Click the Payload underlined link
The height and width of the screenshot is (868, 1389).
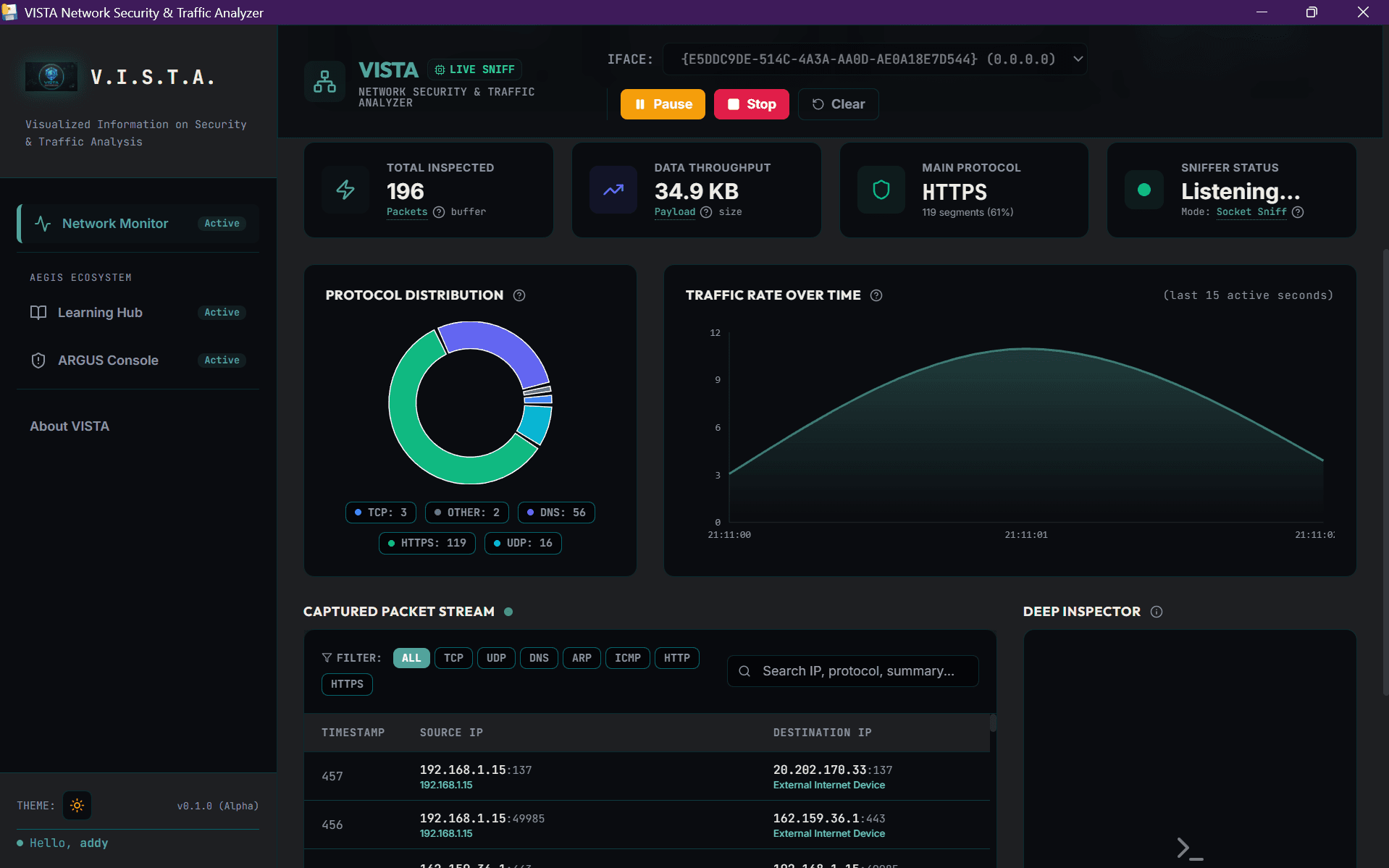coord(674,212)
